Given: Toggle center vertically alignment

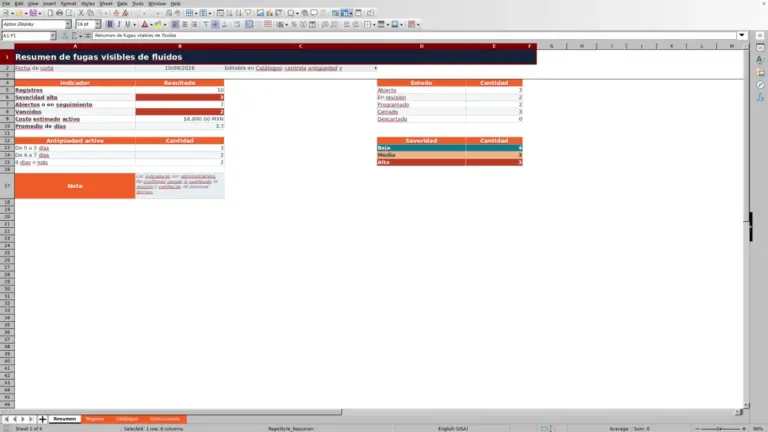Looking at the screenshot, I should (x=215, y=24).
